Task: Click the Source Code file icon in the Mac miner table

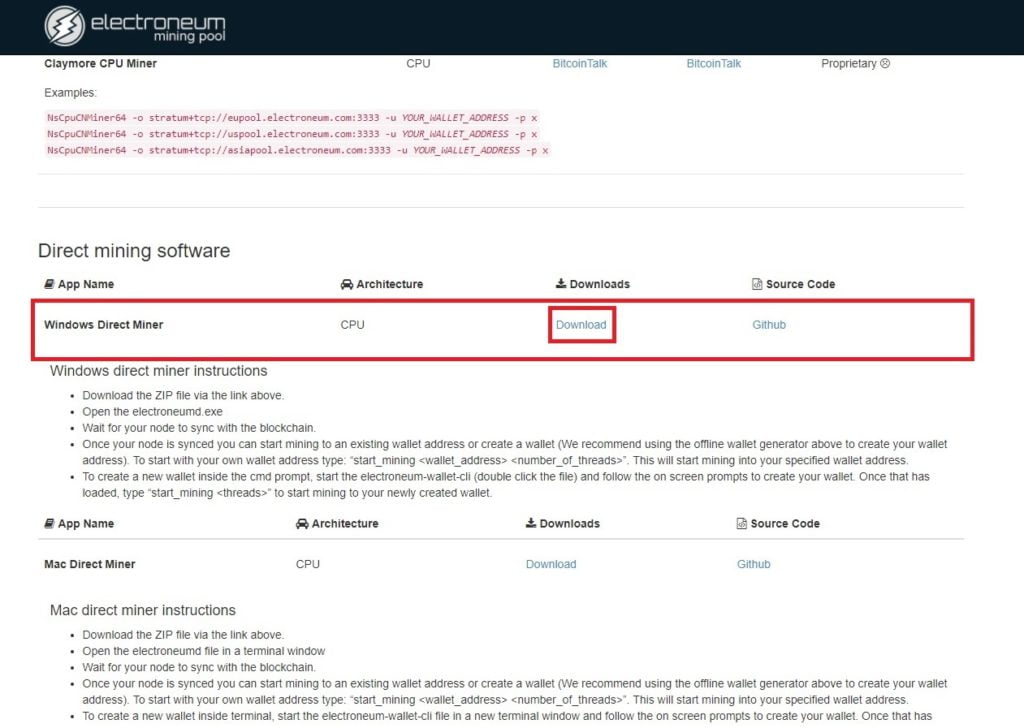Action: (741, 524)
